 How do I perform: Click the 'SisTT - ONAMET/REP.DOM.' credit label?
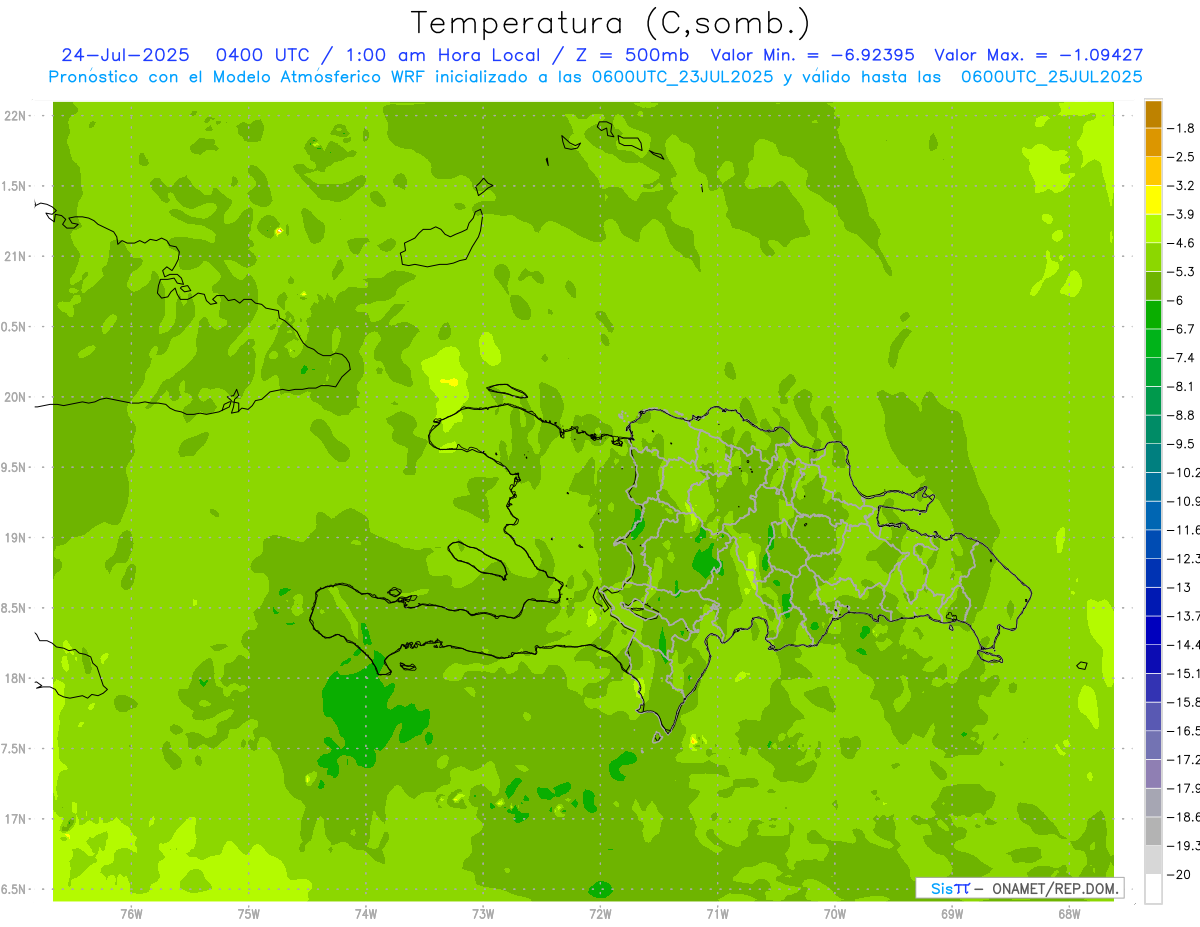(1019, 888)
